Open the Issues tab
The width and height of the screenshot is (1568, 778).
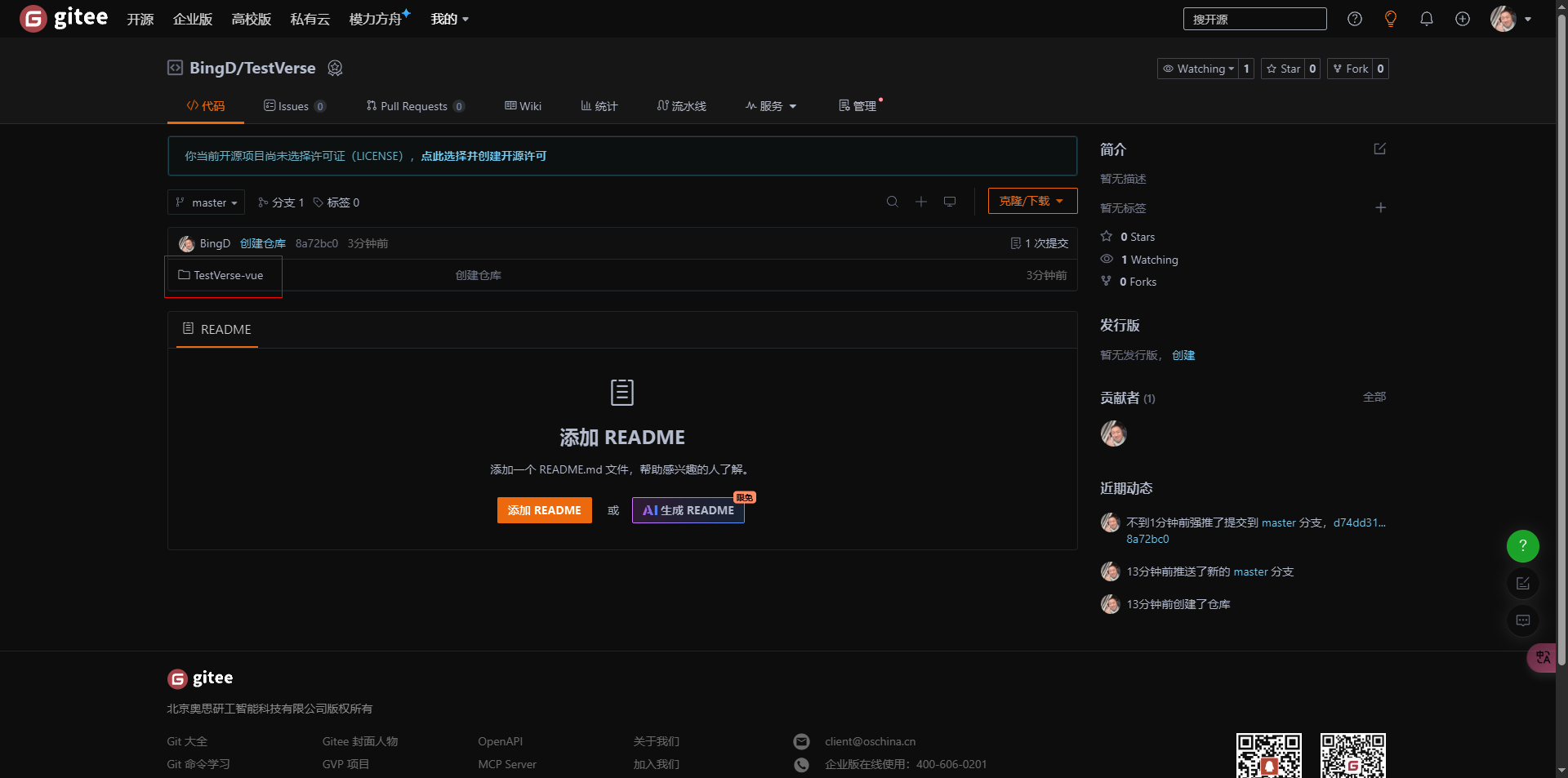click(295, 106)
